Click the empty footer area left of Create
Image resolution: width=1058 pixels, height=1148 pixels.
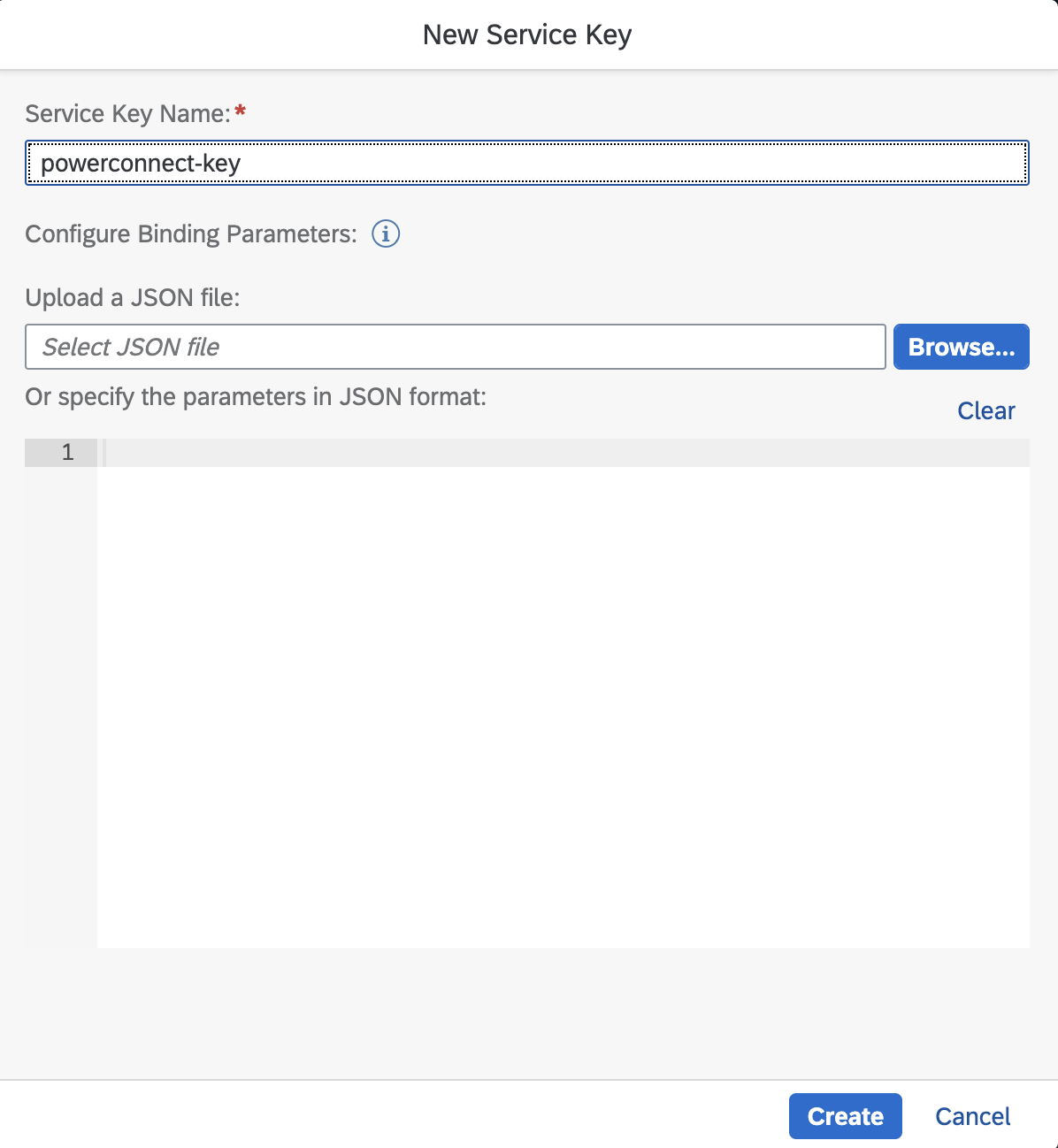tap(389, 1114)
